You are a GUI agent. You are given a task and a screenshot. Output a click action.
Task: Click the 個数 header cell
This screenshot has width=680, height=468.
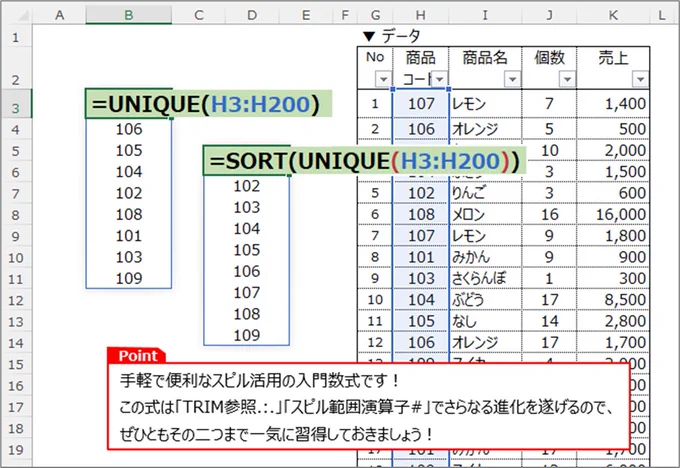click(549, 67)
